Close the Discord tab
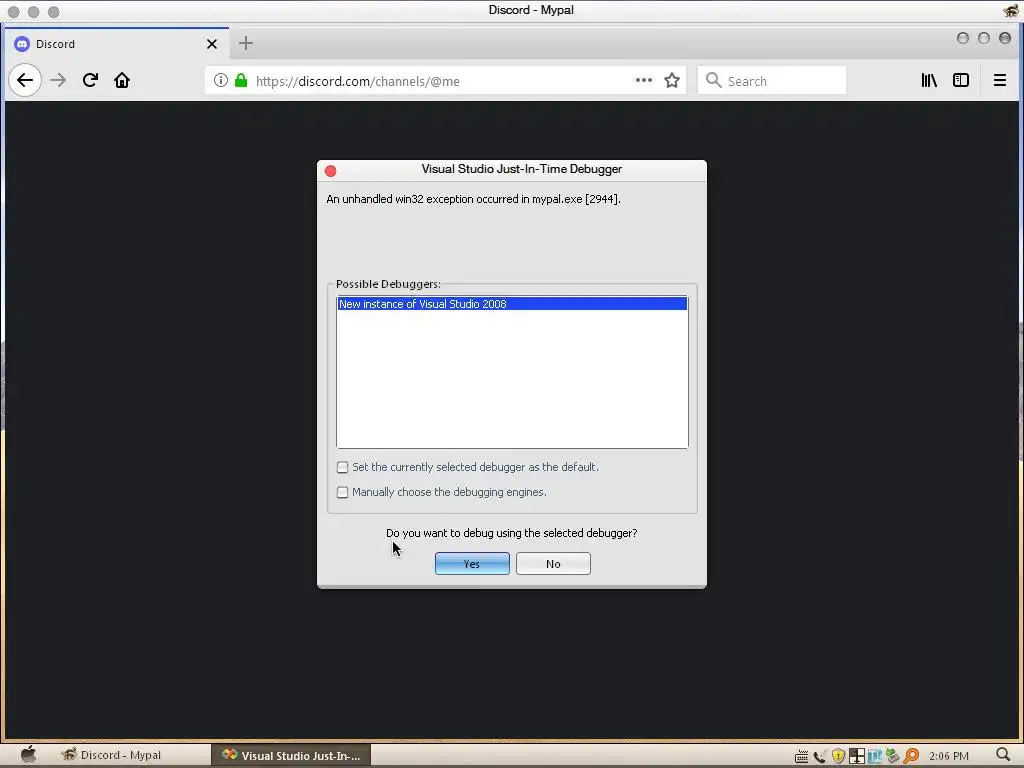This screenshot has width=1024, height=768. point(212,44)
